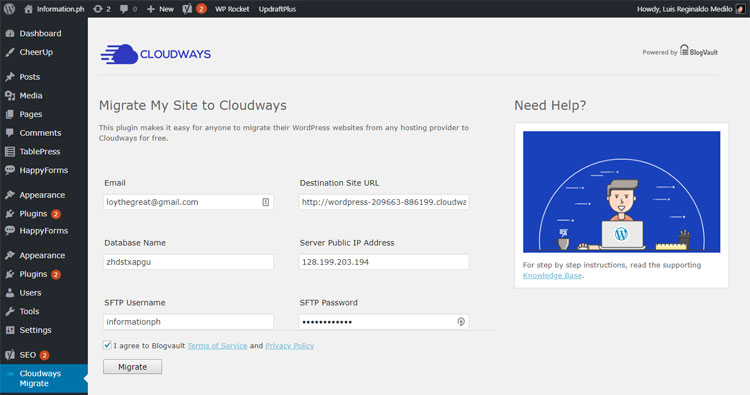This screenshot has height=395, width=750.
Task: Open the Terms of Service link
Action: [x=217, y=346]
